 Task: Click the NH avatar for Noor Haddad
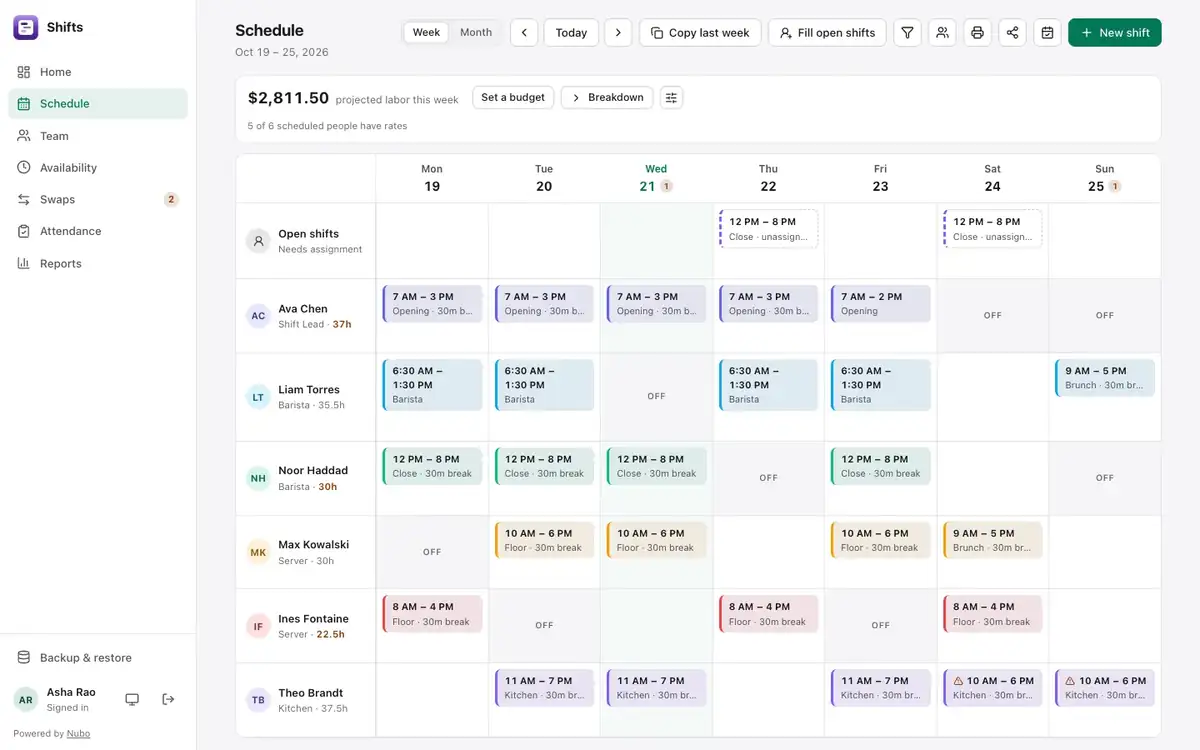(258, 478)
